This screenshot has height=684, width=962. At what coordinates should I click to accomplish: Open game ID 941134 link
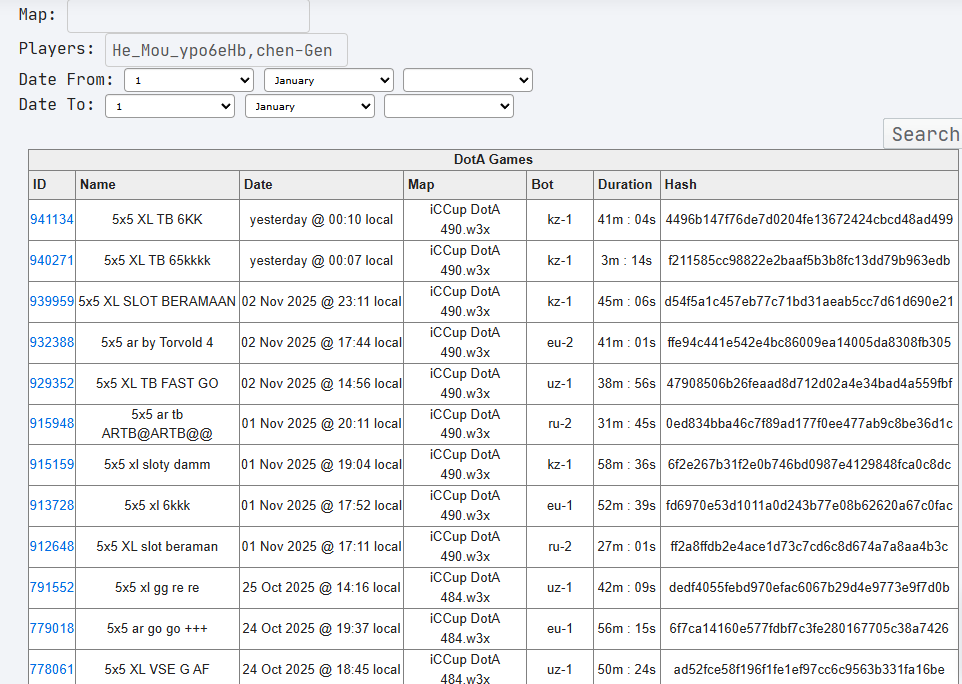coord(52,220)
